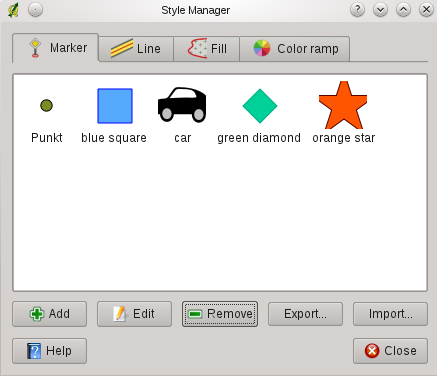The width and height of the screenshot is (437, 376).
Task: Click the 'Punkt' label text
Action: point(47,138)
